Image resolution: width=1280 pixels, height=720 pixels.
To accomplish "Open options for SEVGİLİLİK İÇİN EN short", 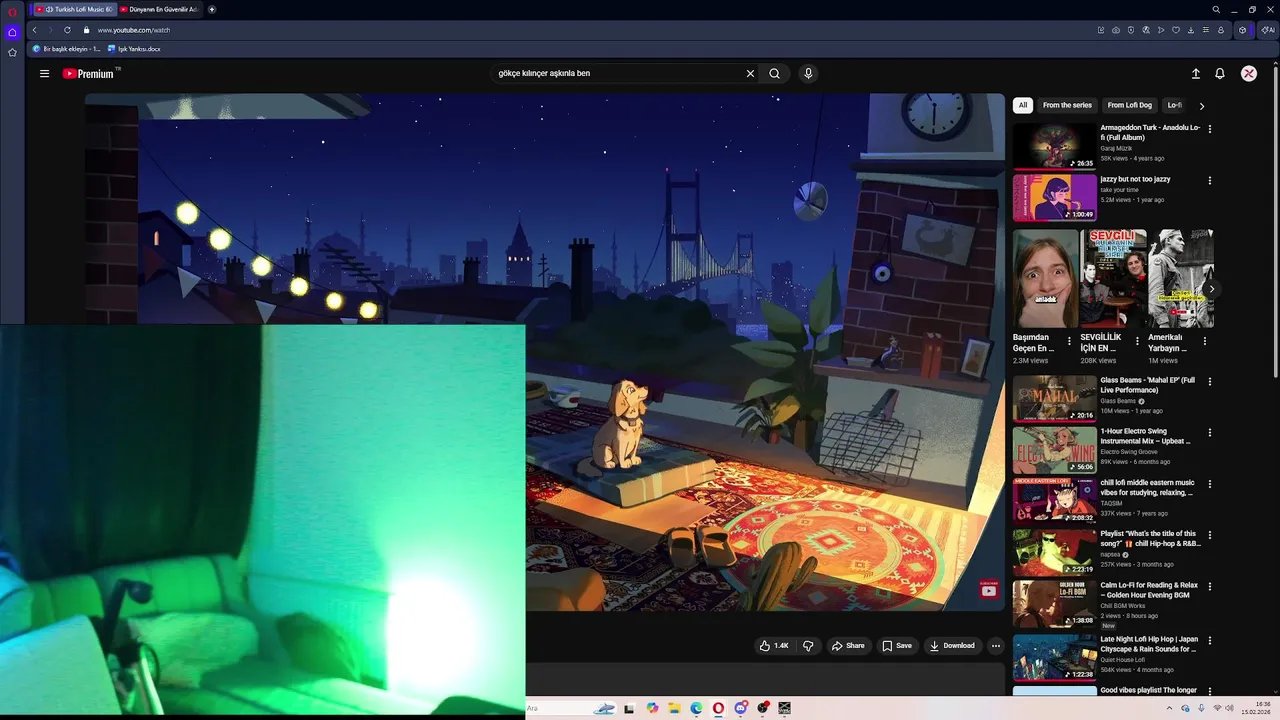I will point(1137,341).
